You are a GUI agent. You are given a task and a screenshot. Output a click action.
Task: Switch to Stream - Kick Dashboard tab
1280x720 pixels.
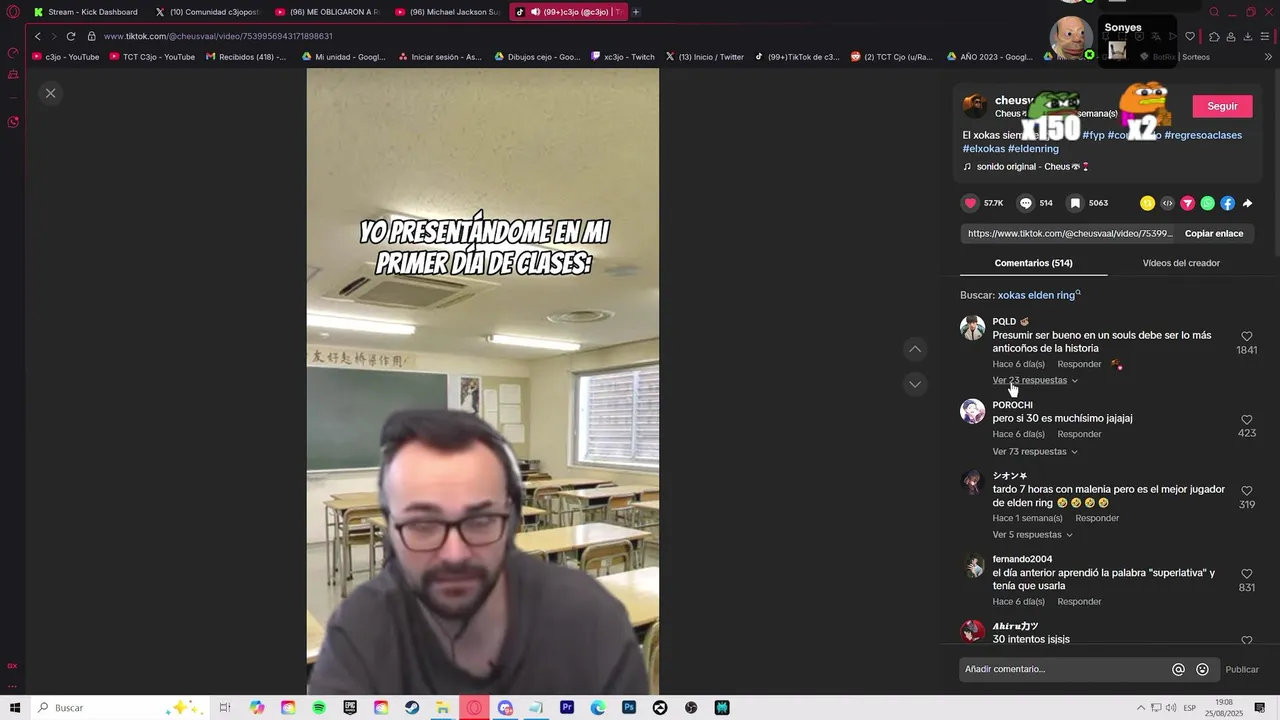(x=85, y=12)
